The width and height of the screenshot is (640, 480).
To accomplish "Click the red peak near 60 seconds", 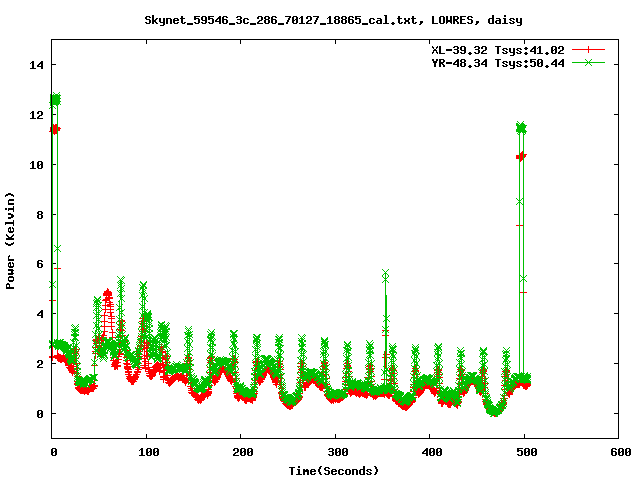I will point(108,294).
